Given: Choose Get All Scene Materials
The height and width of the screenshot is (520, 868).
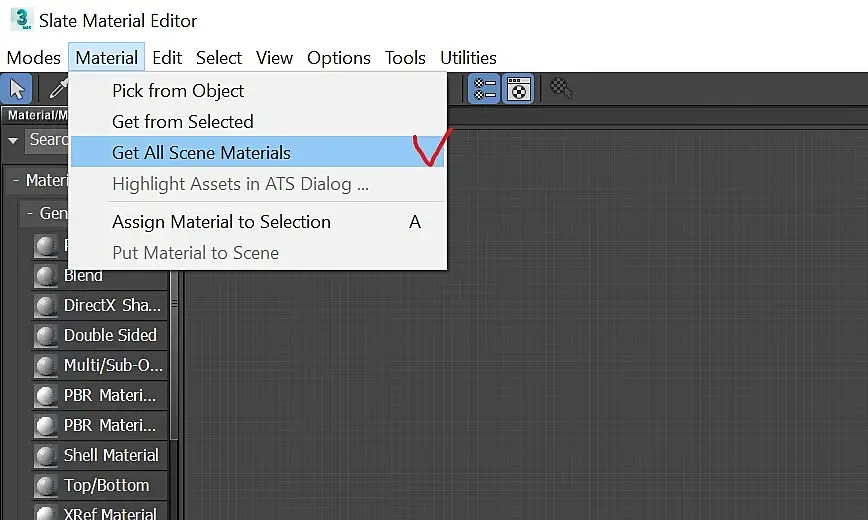Looking at the screenshot, I should [x=201, y=153].
